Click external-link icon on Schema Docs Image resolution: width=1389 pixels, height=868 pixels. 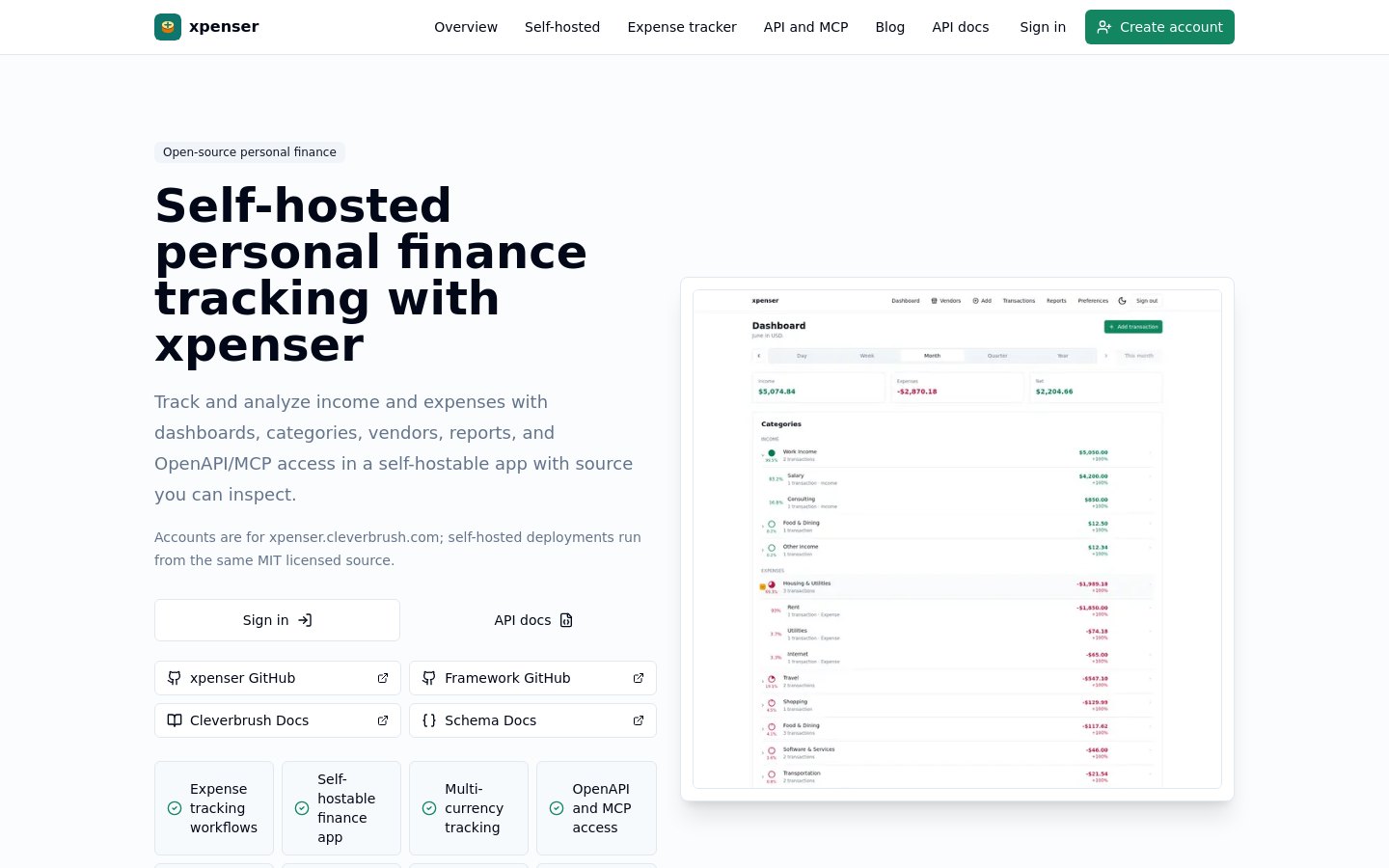639,720
